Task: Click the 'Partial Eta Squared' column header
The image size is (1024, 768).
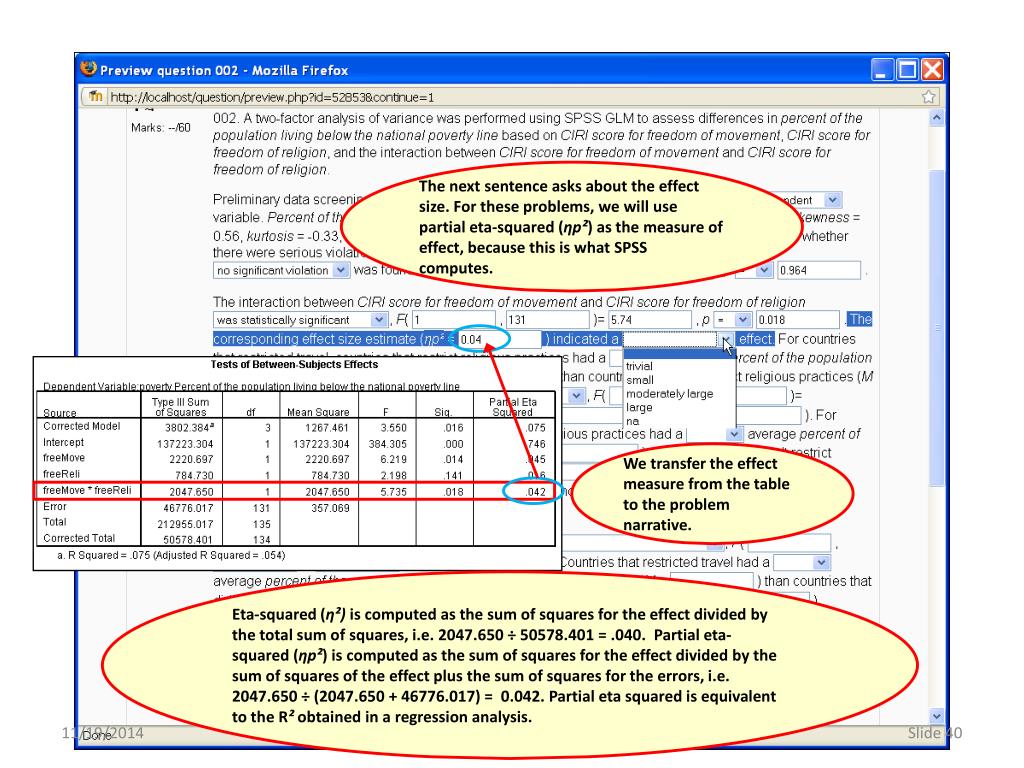Action: coord(513,407)
